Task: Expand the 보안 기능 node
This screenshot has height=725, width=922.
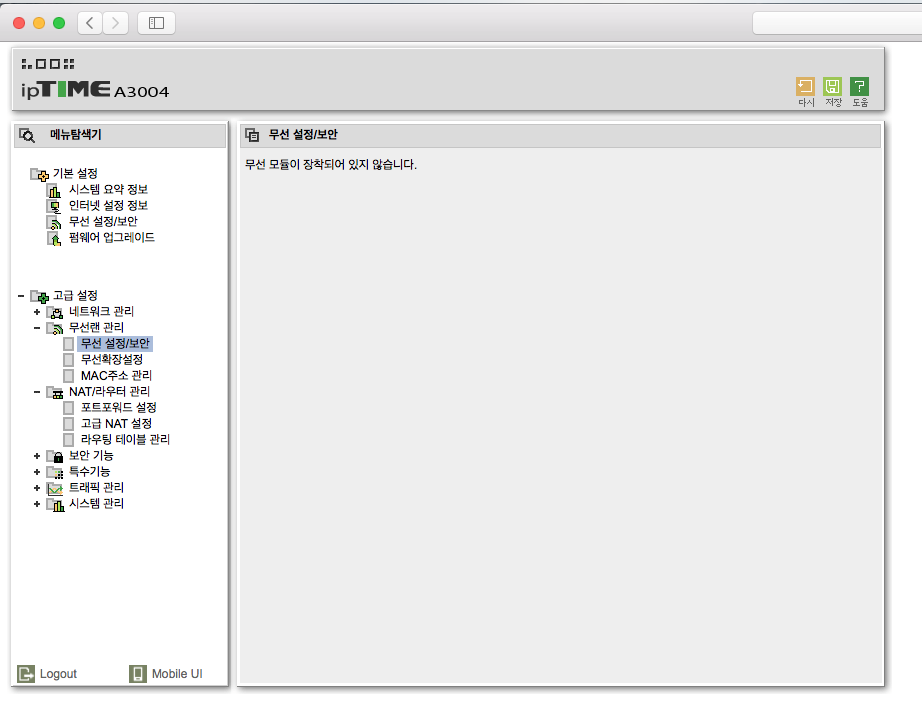Action: click(x=37, y=456)
